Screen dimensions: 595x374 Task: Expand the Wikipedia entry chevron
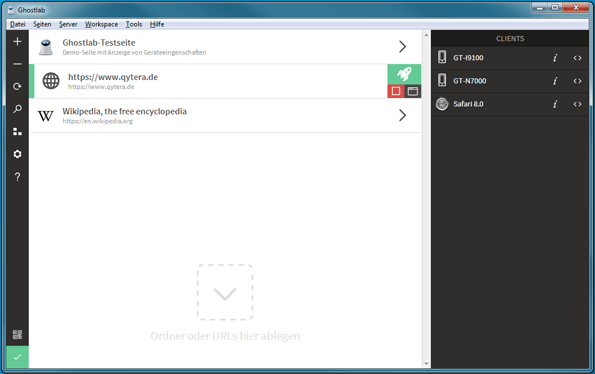[403, 115]
